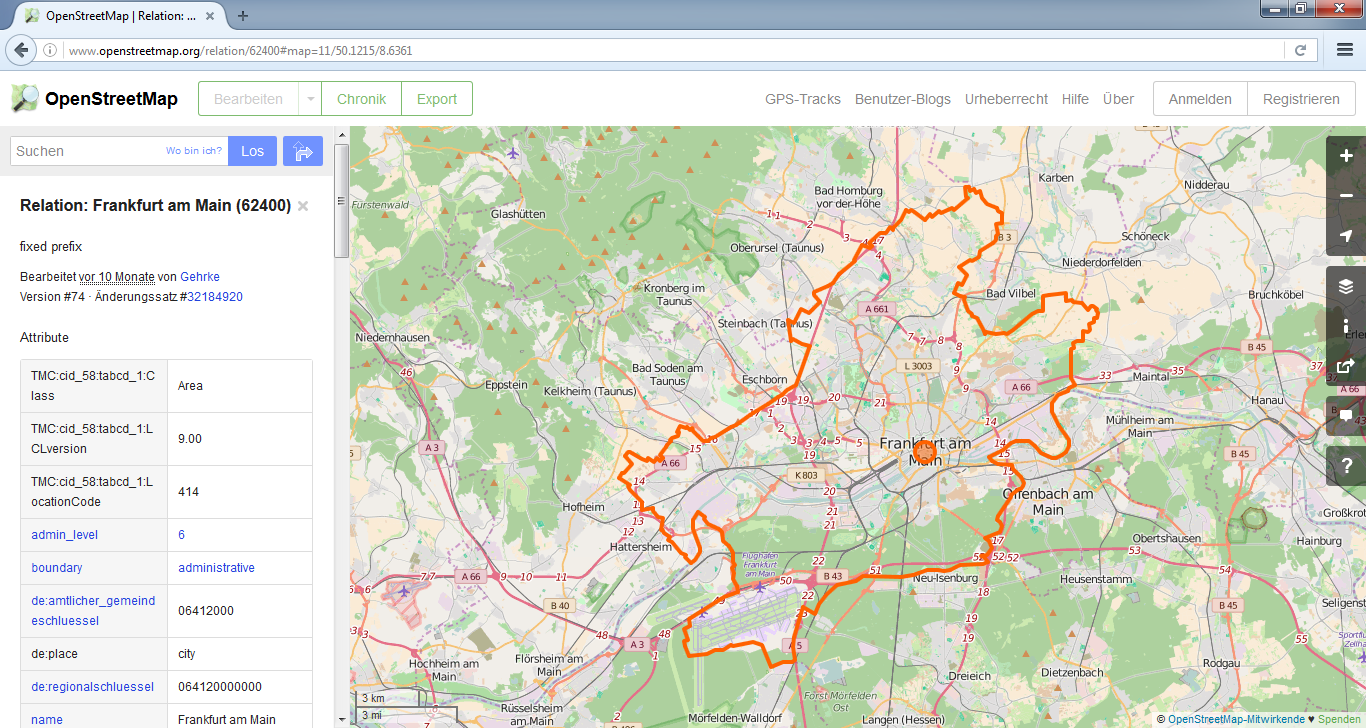Click the de:place value 'city'

pos(187,654)
